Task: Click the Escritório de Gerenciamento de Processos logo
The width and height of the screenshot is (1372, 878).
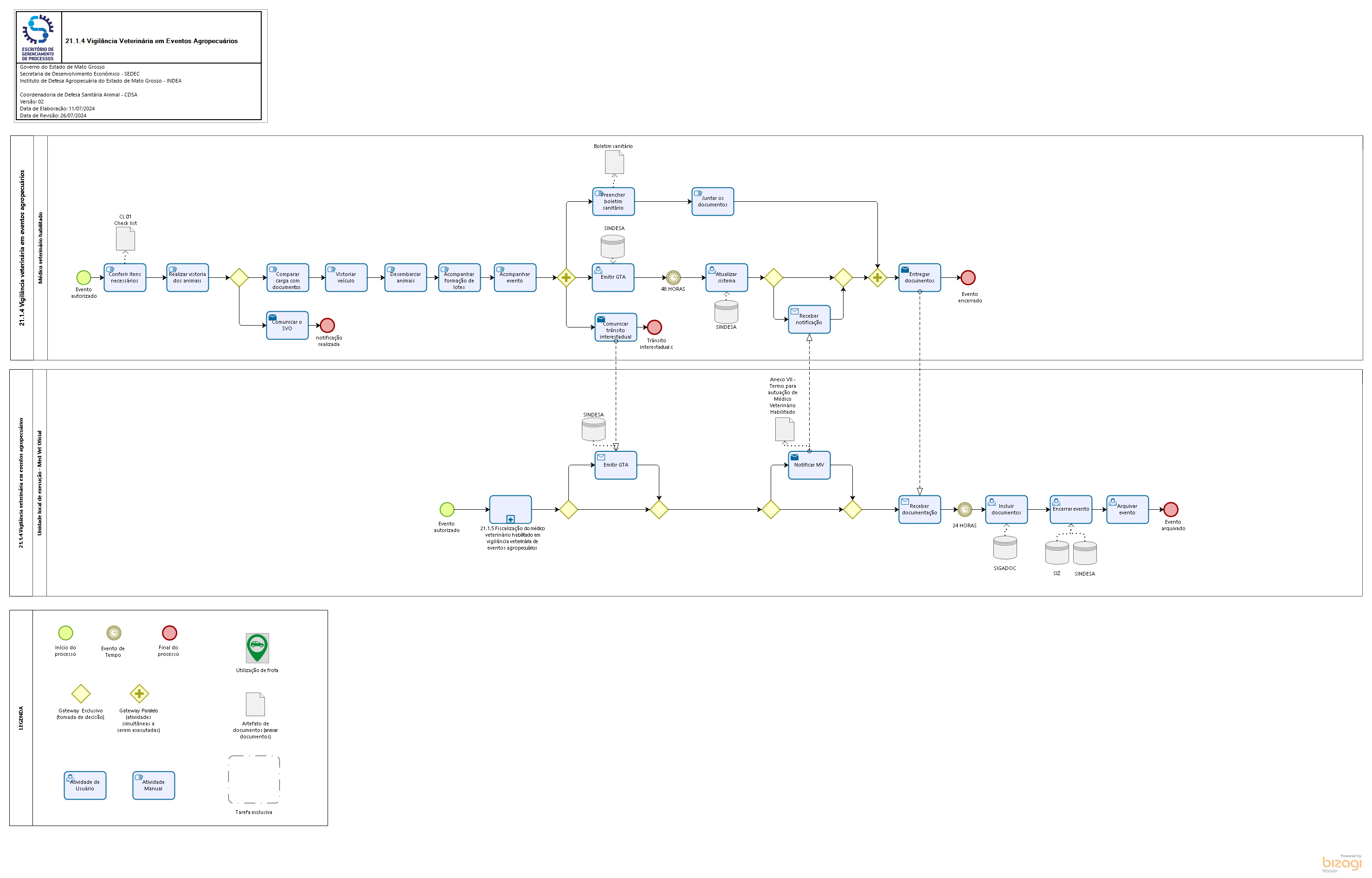Action: (38, 38)
